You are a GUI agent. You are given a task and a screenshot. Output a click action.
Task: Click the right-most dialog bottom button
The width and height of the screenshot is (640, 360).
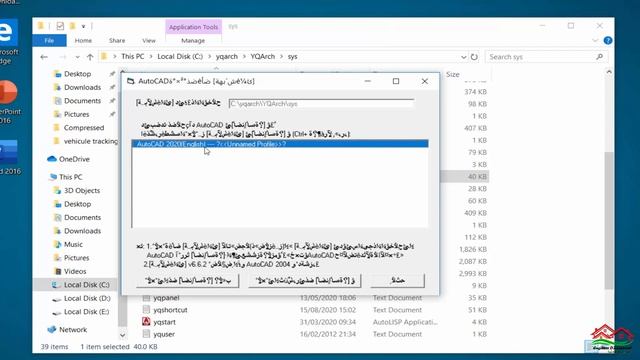[398, 280]
